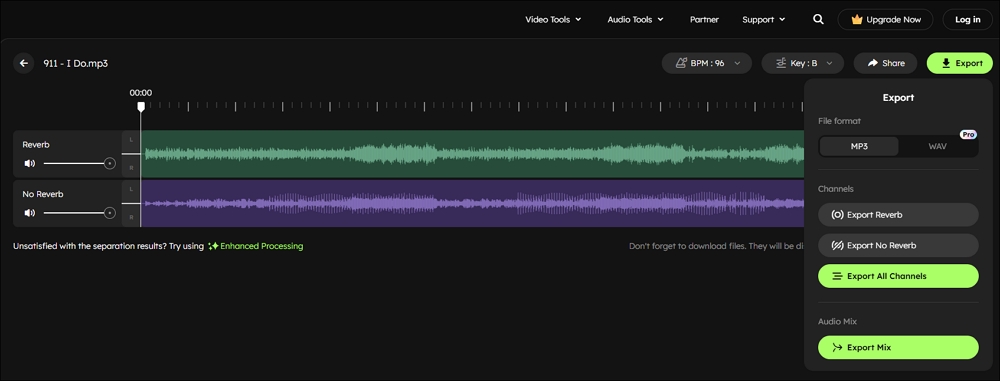Adjust the Reverb track volume slider
The height and width of the screenshot is (381, 1000).
point(79,163)
